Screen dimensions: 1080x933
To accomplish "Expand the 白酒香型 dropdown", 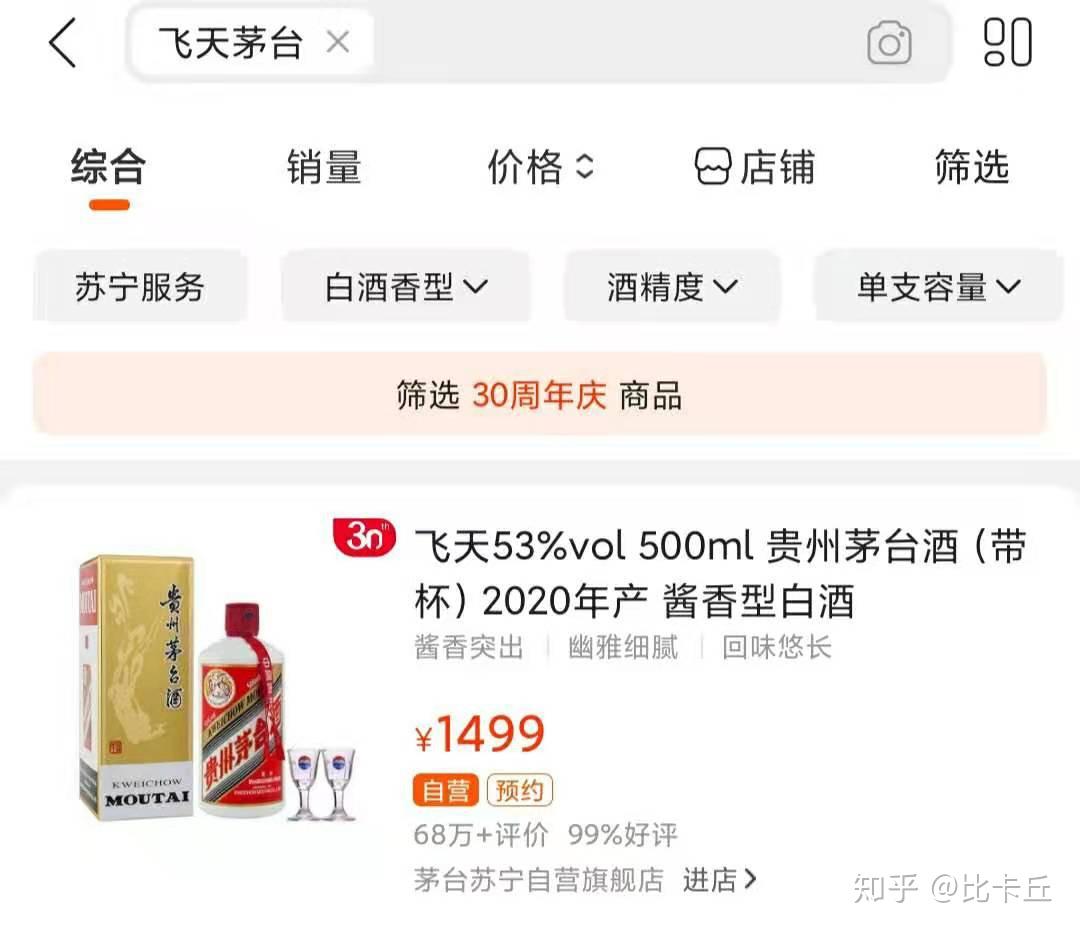I will pos(406,287).
